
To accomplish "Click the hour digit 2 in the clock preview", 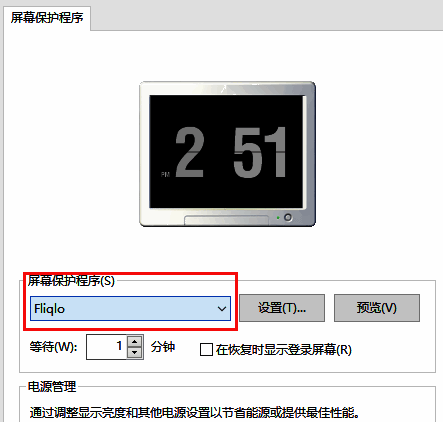I will 190,152.
